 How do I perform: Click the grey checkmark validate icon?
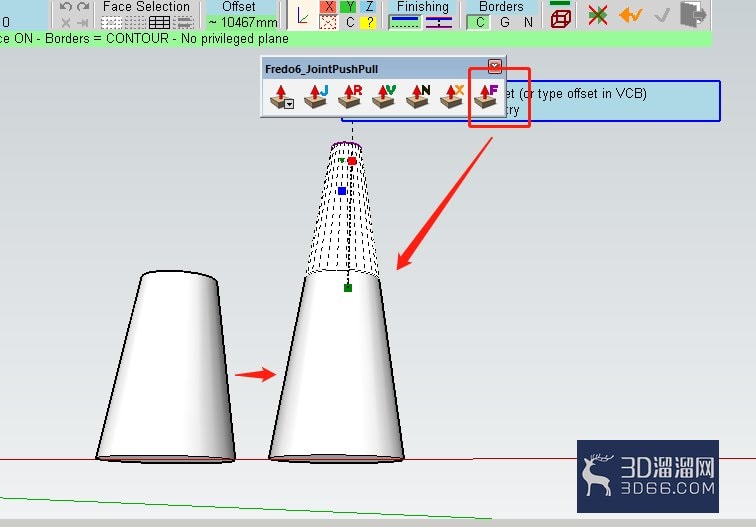click(x=662, y=15)
